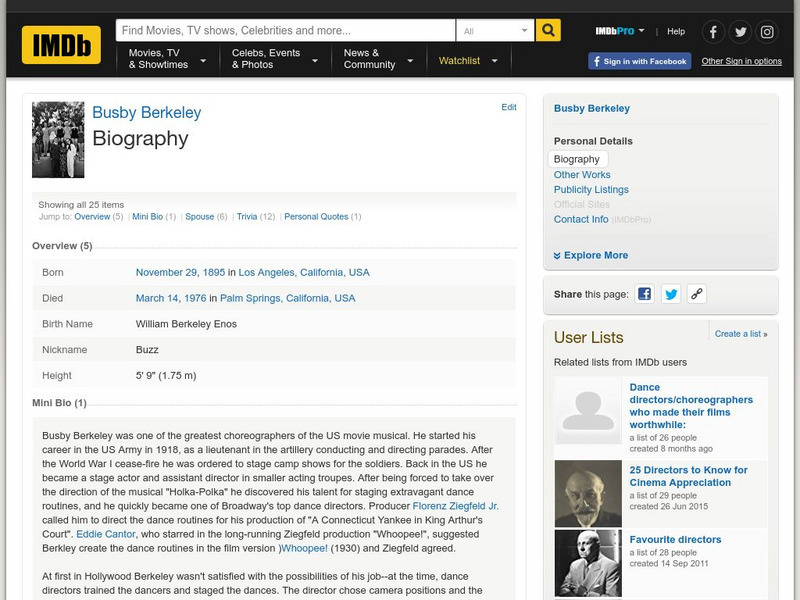This screenshot has width=800, height=600.
Task: Copy page link via chain icon
Action: pos(697,294)
